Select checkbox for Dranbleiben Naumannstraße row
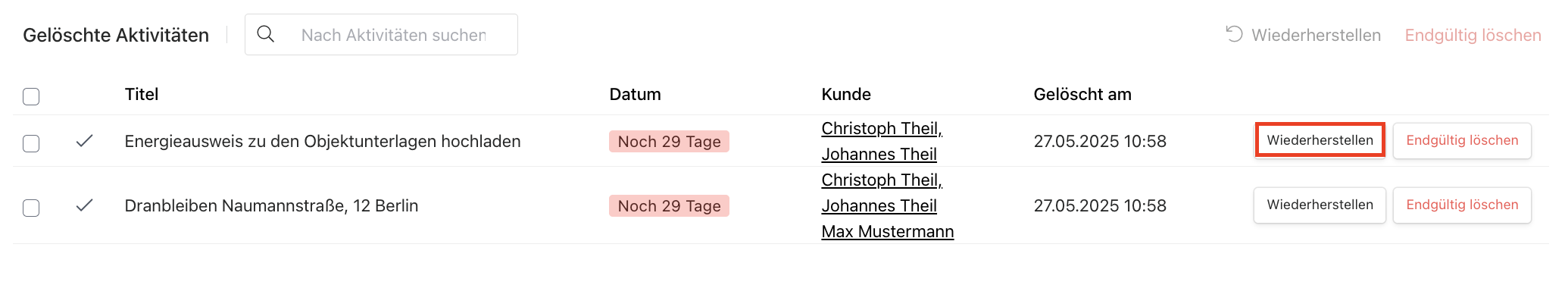Image resolution: width=1568 pixels, height=288 pixels. coord(31,208)
